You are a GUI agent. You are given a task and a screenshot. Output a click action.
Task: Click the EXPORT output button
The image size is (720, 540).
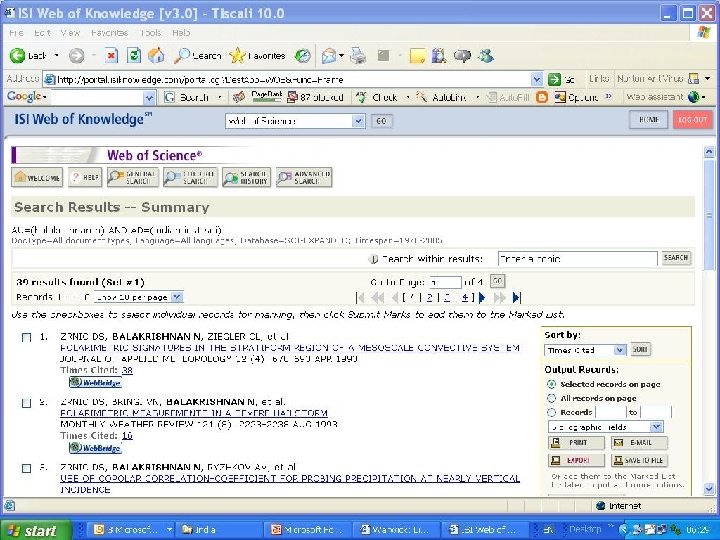tap(576, 460)
